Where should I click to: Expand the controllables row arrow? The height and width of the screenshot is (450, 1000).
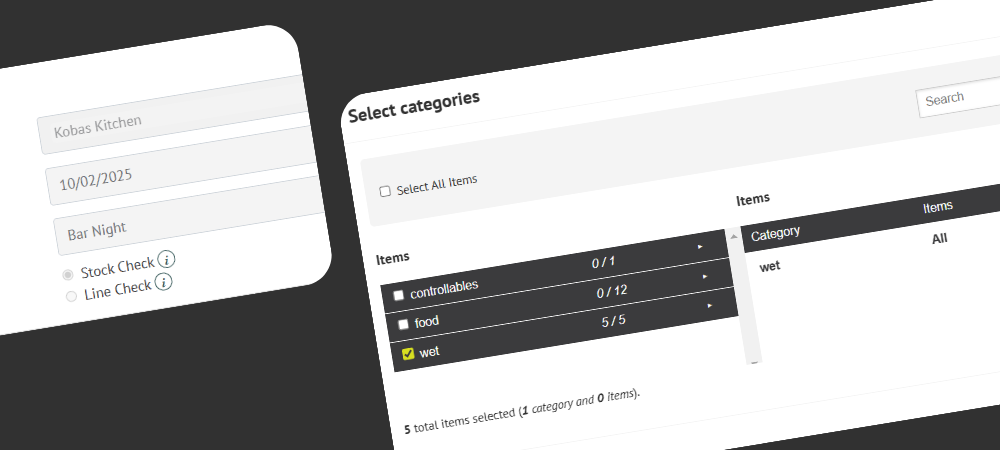click(700, 246)
